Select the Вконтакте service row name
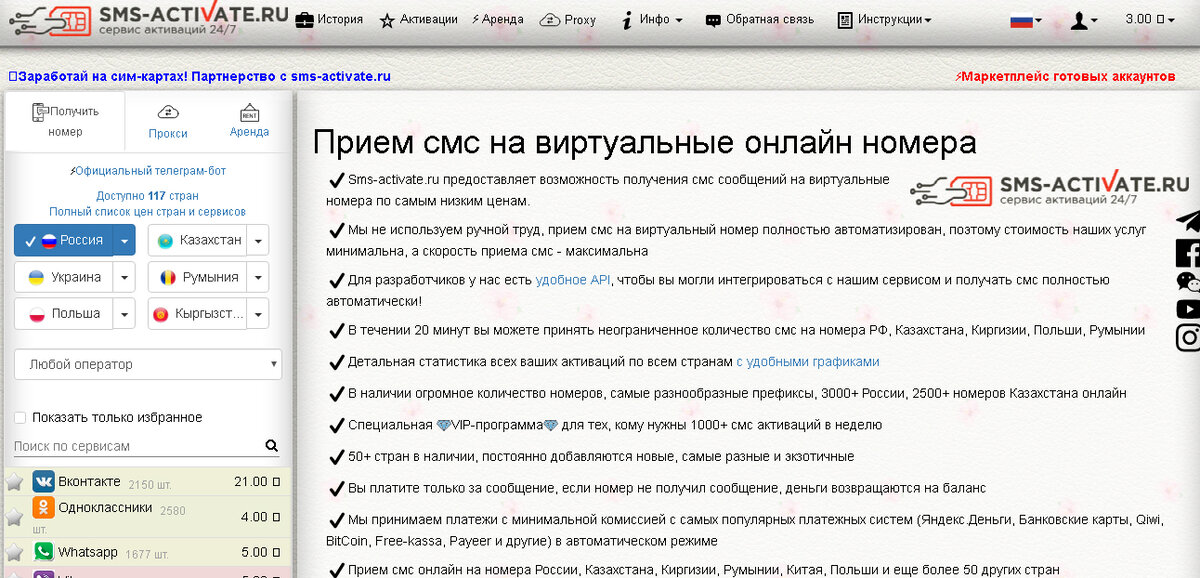1200x578 pixels. (x=89, y=481)
